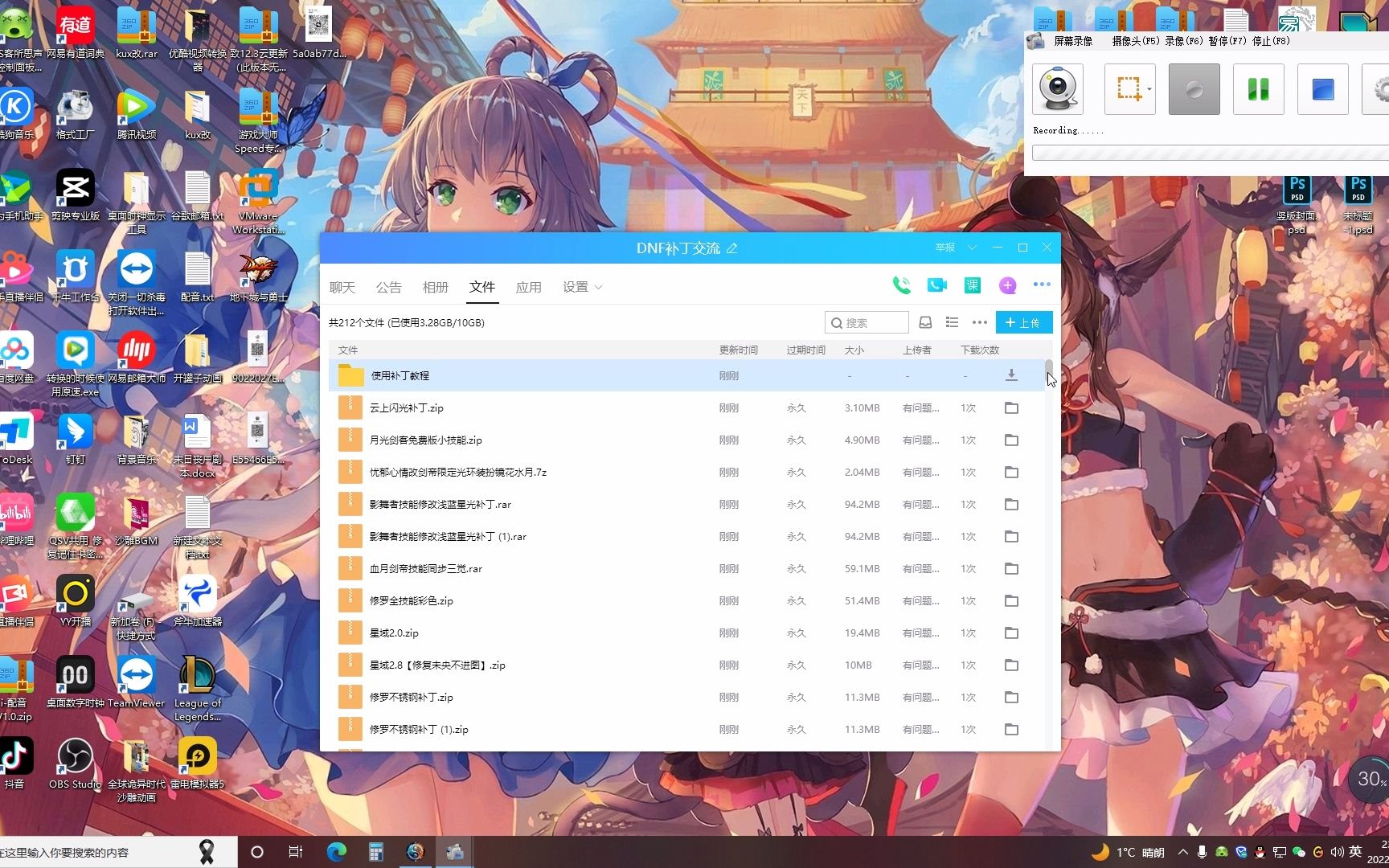The height and width of the screenshot is (868, 1389).
Task: Start a video call in the group
Action: pyautogui.click(x=936, y=285)
